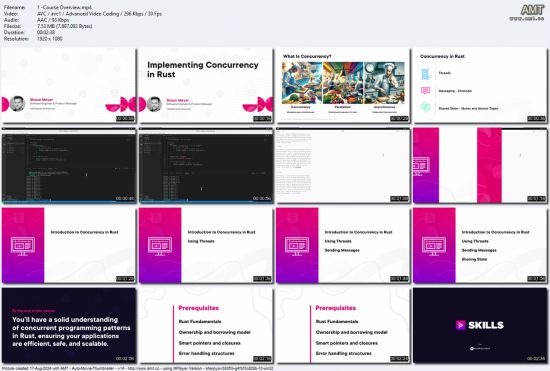Open the dark 'You'll have a solid understanding' thumbnail

tap(68, 325)
